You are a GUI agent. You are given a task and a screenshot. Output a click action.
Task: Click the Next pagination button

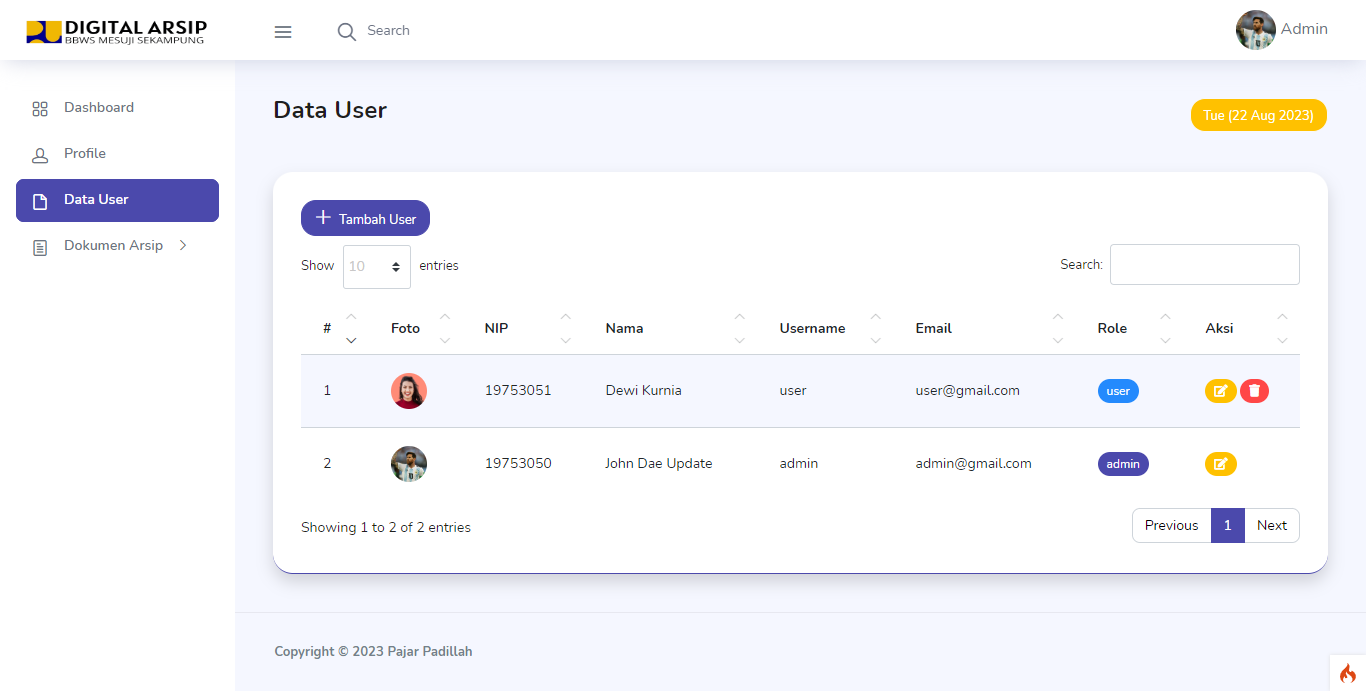[1271, 525]
